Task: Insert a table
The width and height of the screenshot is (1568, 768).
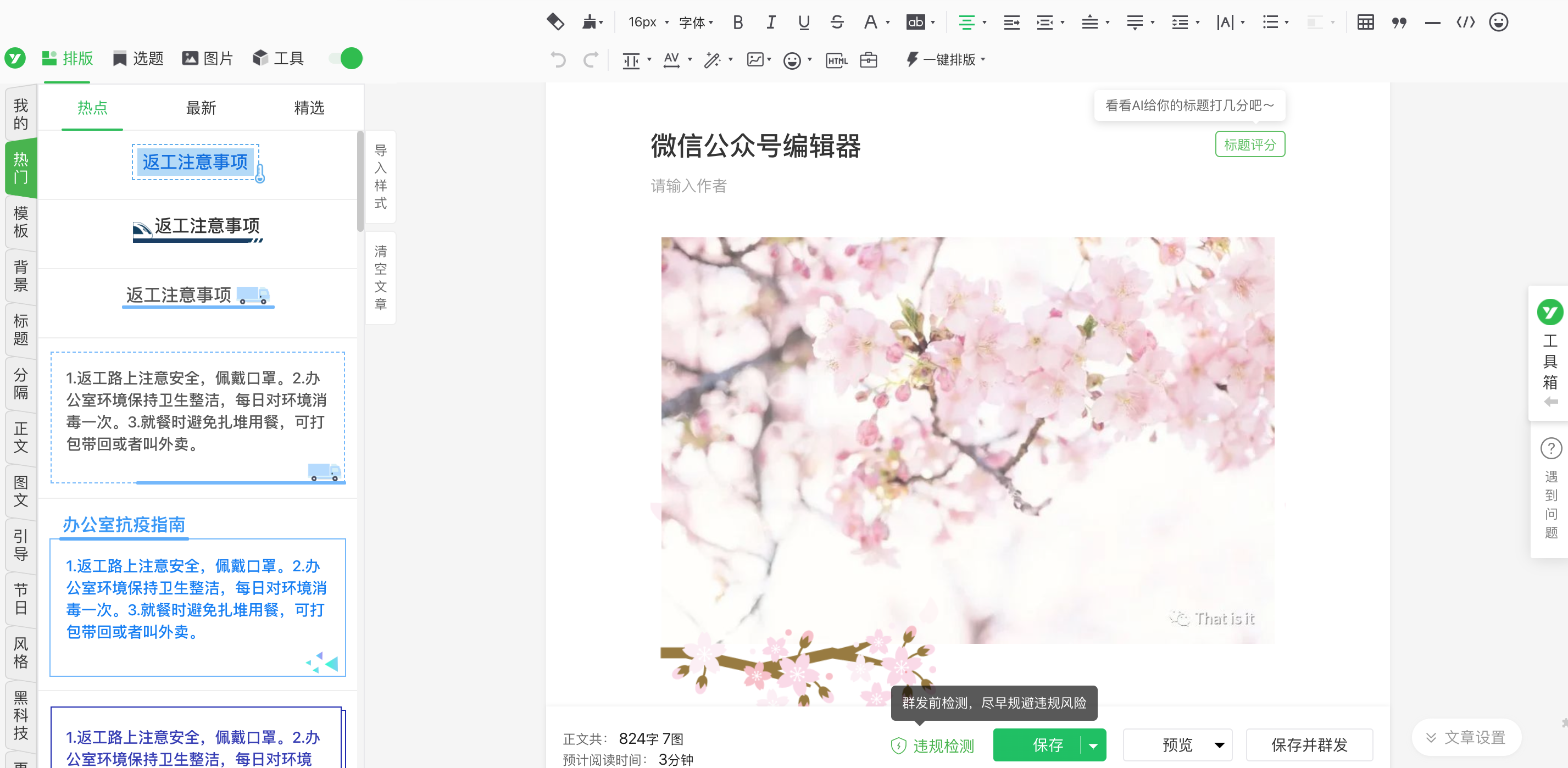Action: tap(1365, 23)
